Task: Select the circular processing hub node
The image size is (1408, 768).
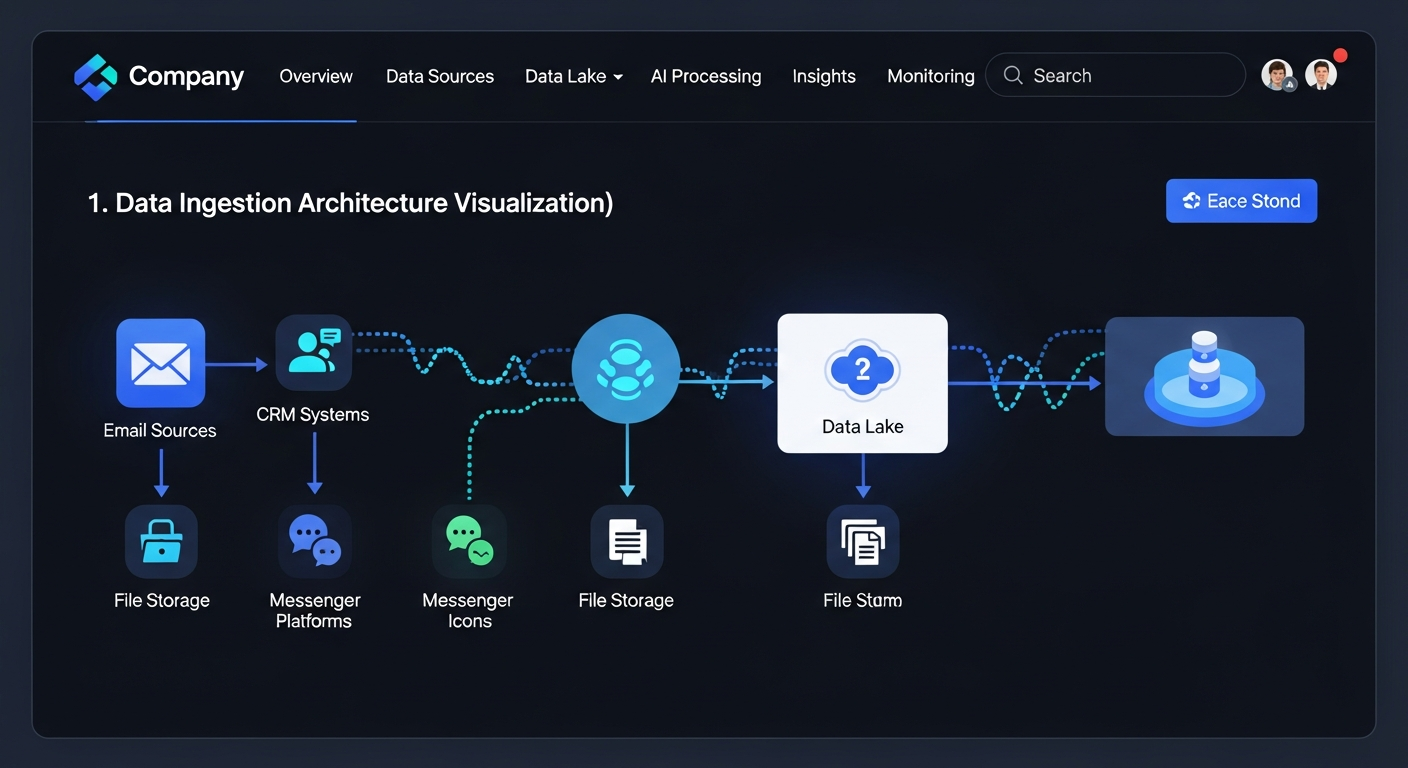Action: [x=626, y=368]
